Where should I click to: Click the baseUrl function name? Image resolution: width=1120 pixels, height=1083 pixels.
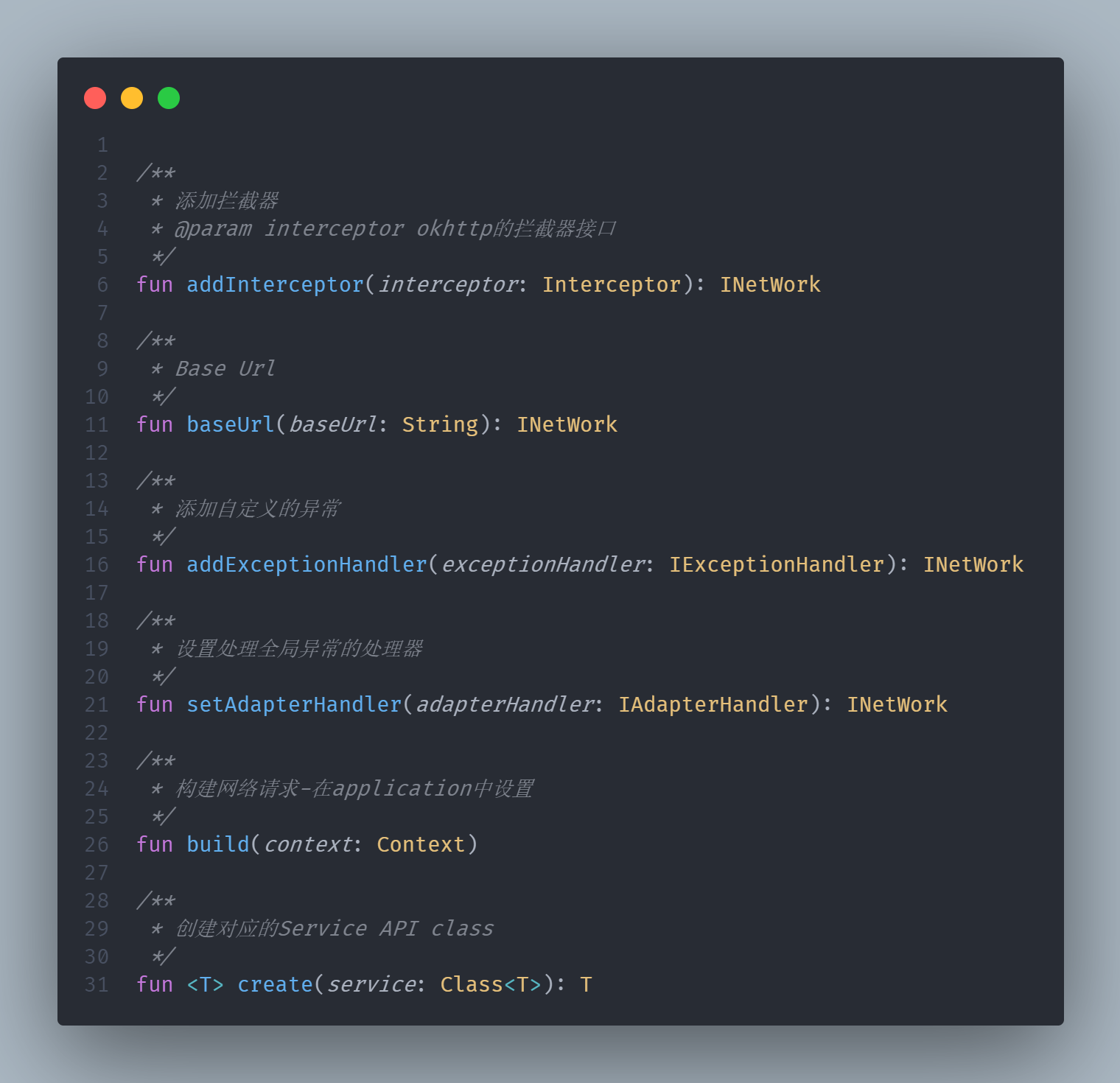point(231,424)
